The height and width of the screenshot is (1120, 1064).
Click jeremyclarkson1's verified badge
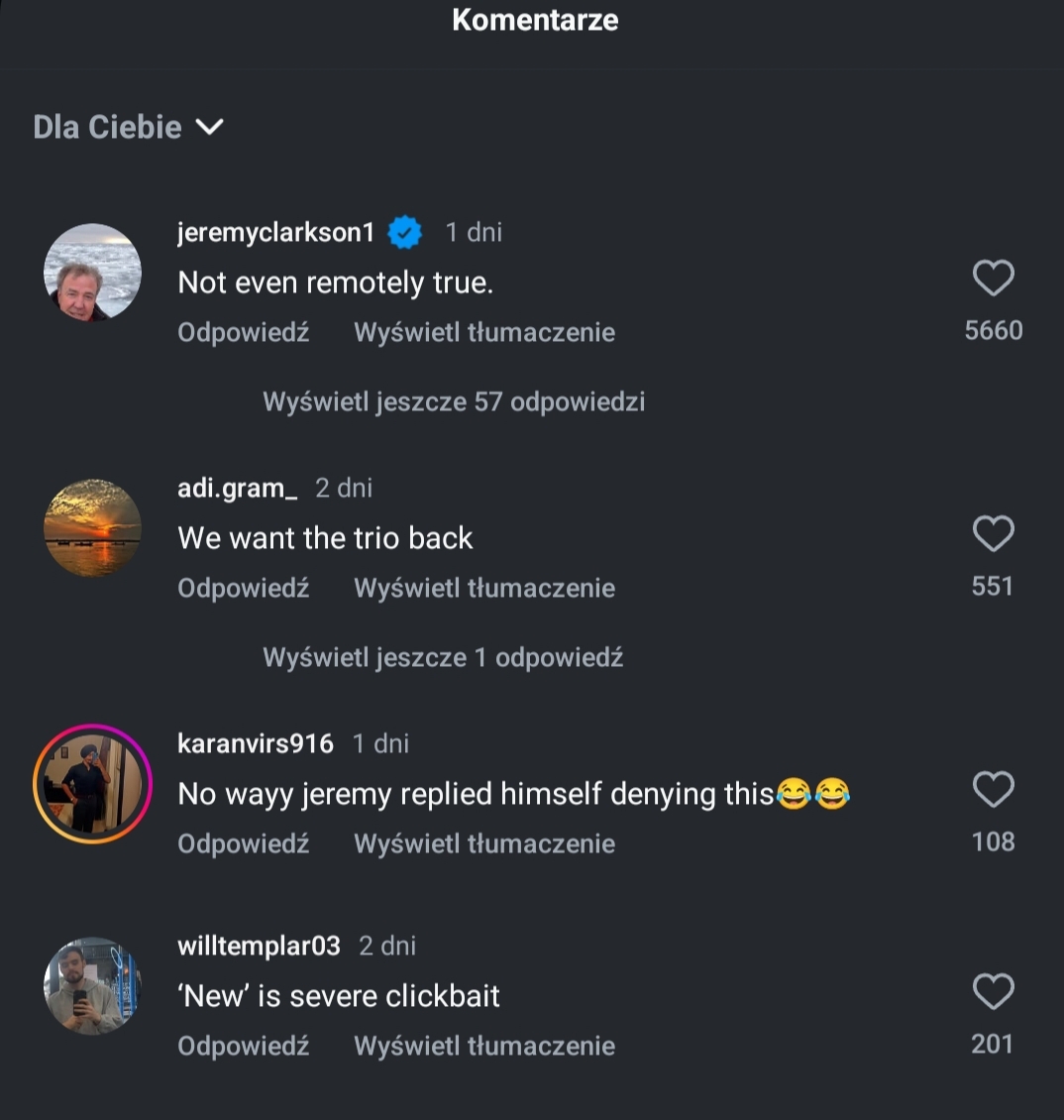405,233
